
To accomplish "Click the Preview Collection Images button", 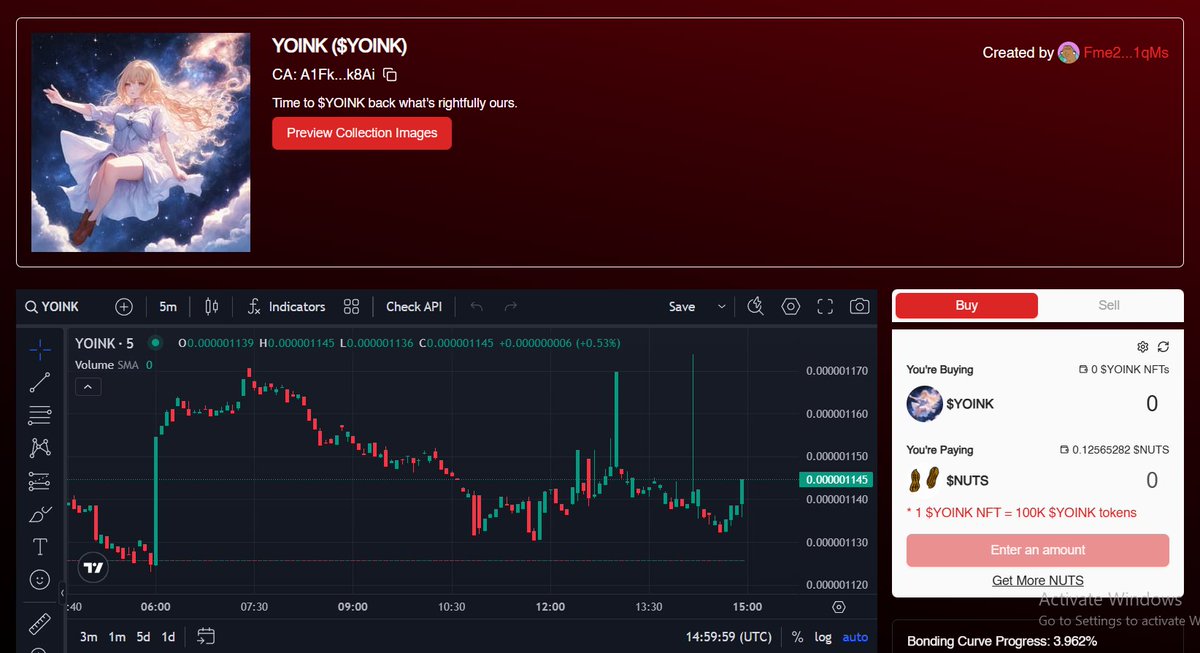I will pyautogui.click(x=362, y=133).
